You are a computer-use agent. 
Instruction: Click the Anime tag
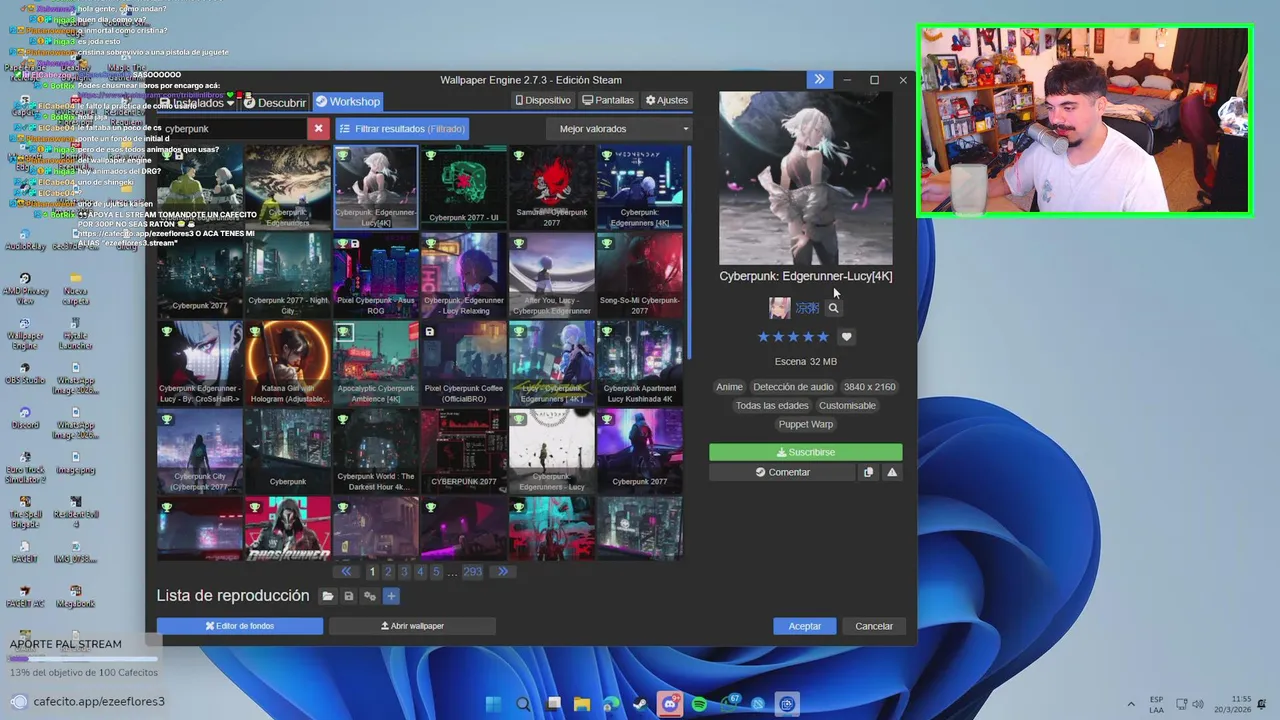click(x=729, y=387)
